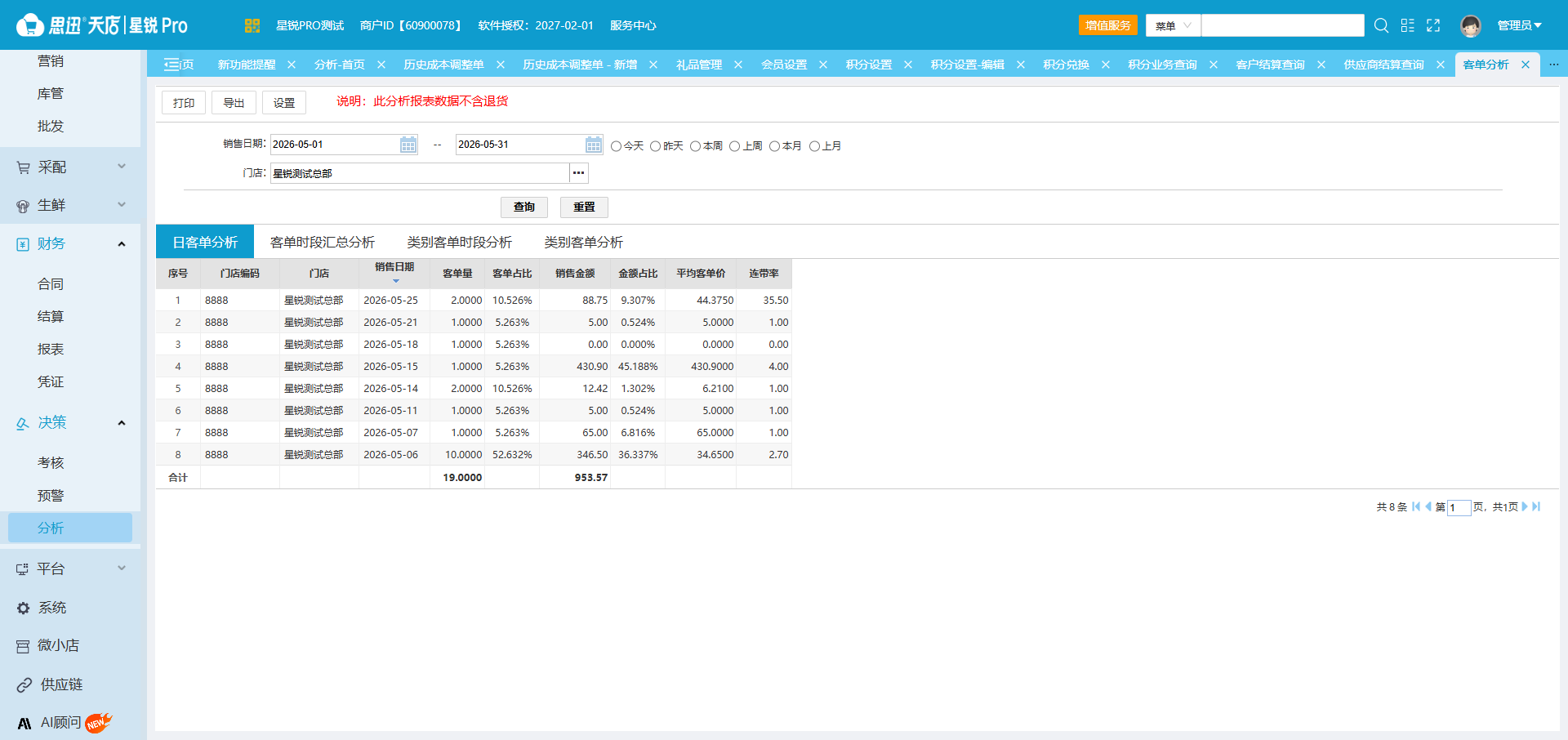
Task: Close the 积分兑换 tab
Action: (x=1106, y=65)
